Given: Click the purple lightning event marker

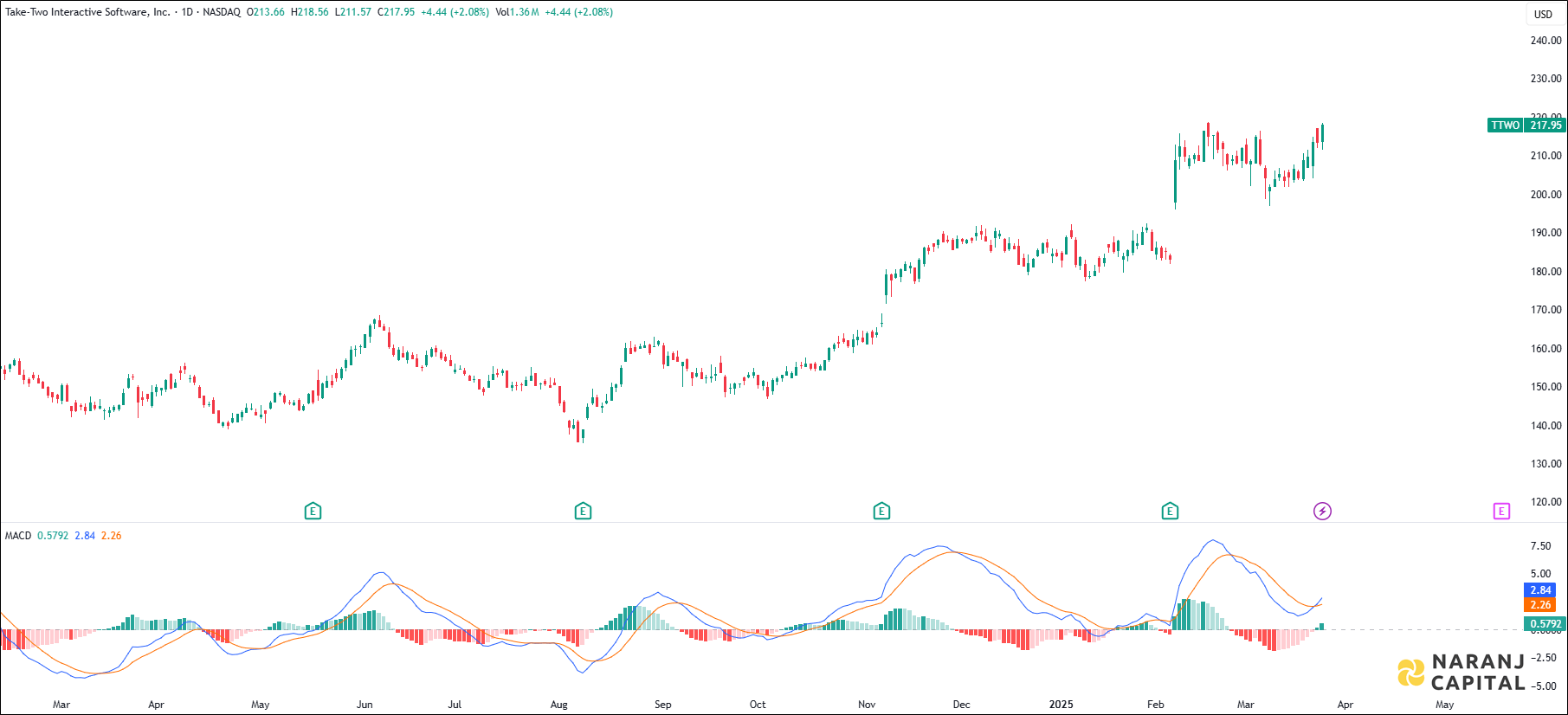Looking at the screenshot, I should click(x=1322, y=512).
